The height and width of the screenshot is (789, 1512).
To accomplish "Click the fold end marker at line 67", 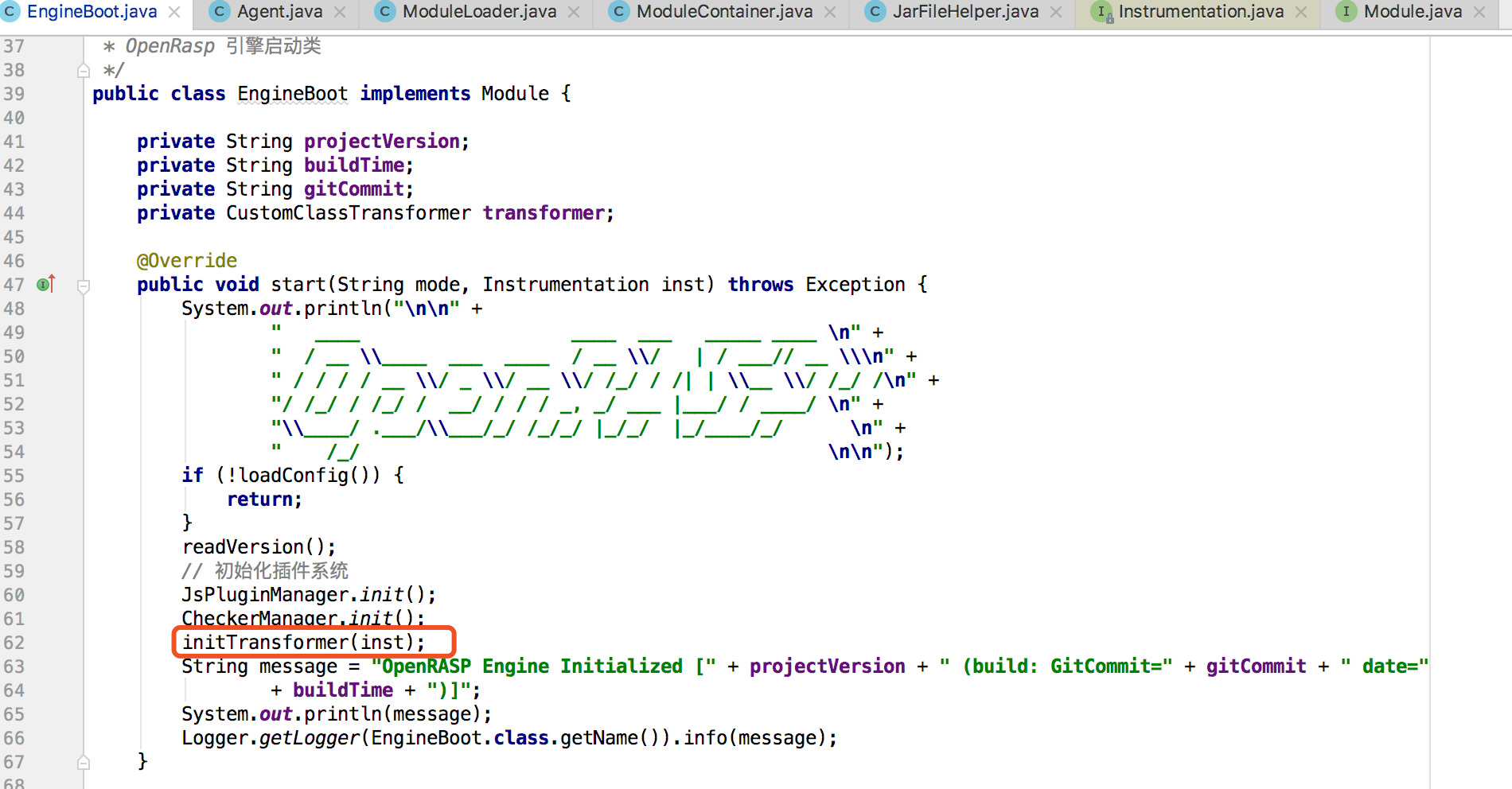I will coord(84,763).
